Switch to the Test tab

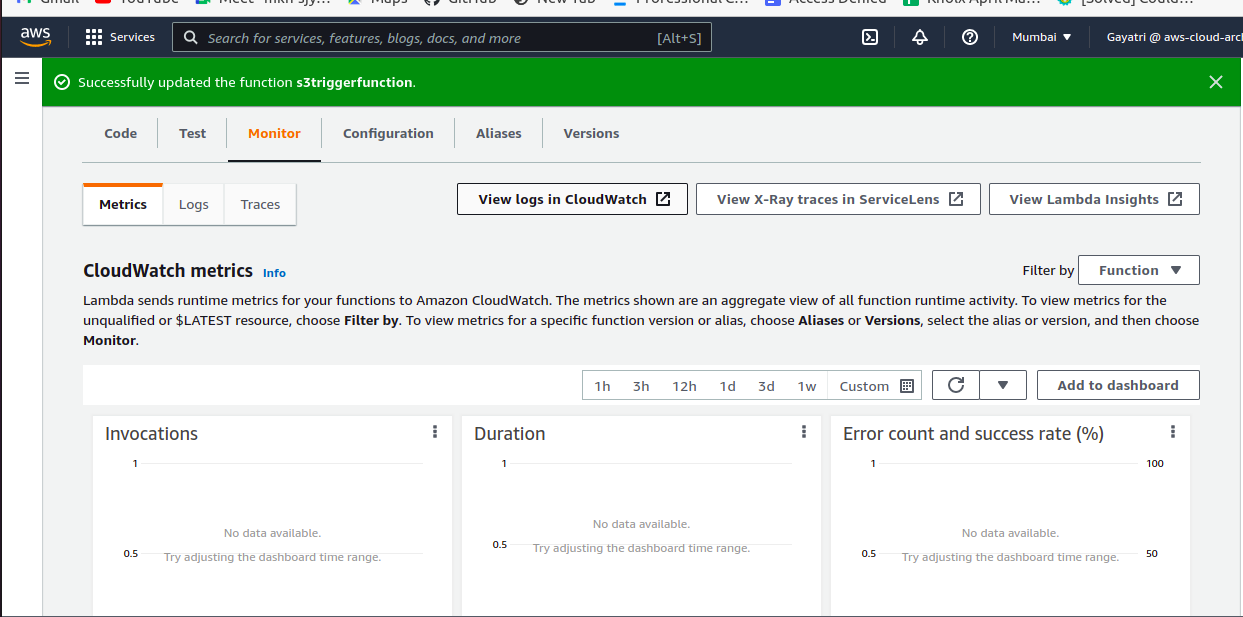pyautogui.click(x=193, y=133)
